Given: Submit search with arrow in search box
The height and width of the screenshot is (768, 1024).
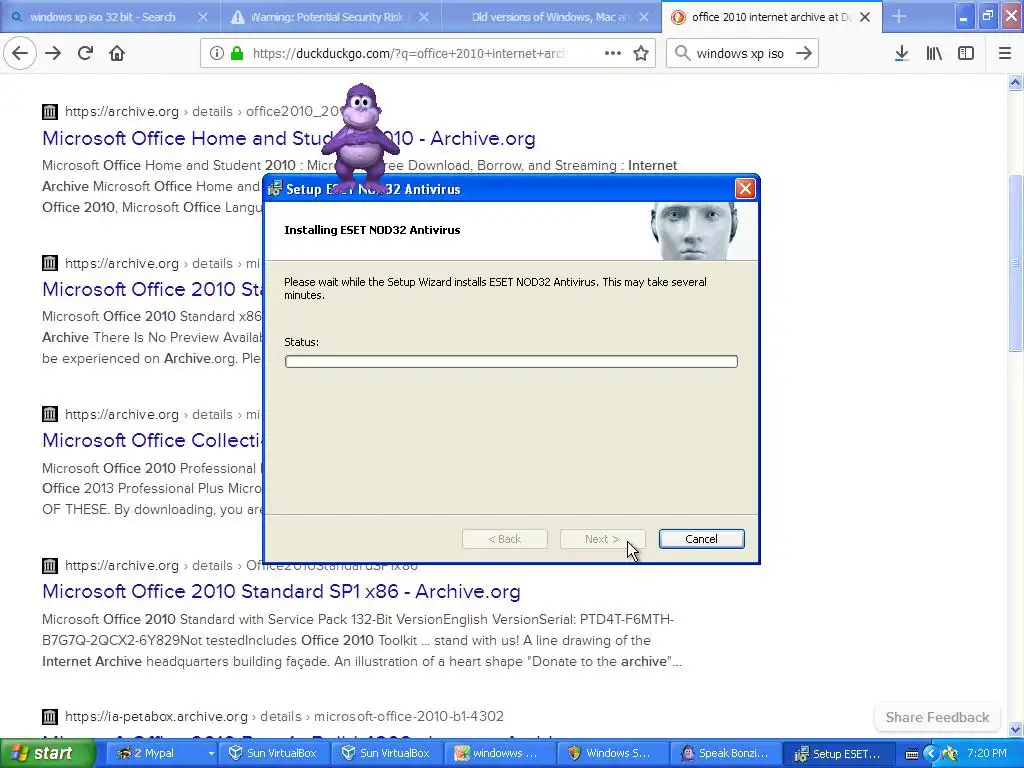Looking at the screenshot, I should (804, 53).
